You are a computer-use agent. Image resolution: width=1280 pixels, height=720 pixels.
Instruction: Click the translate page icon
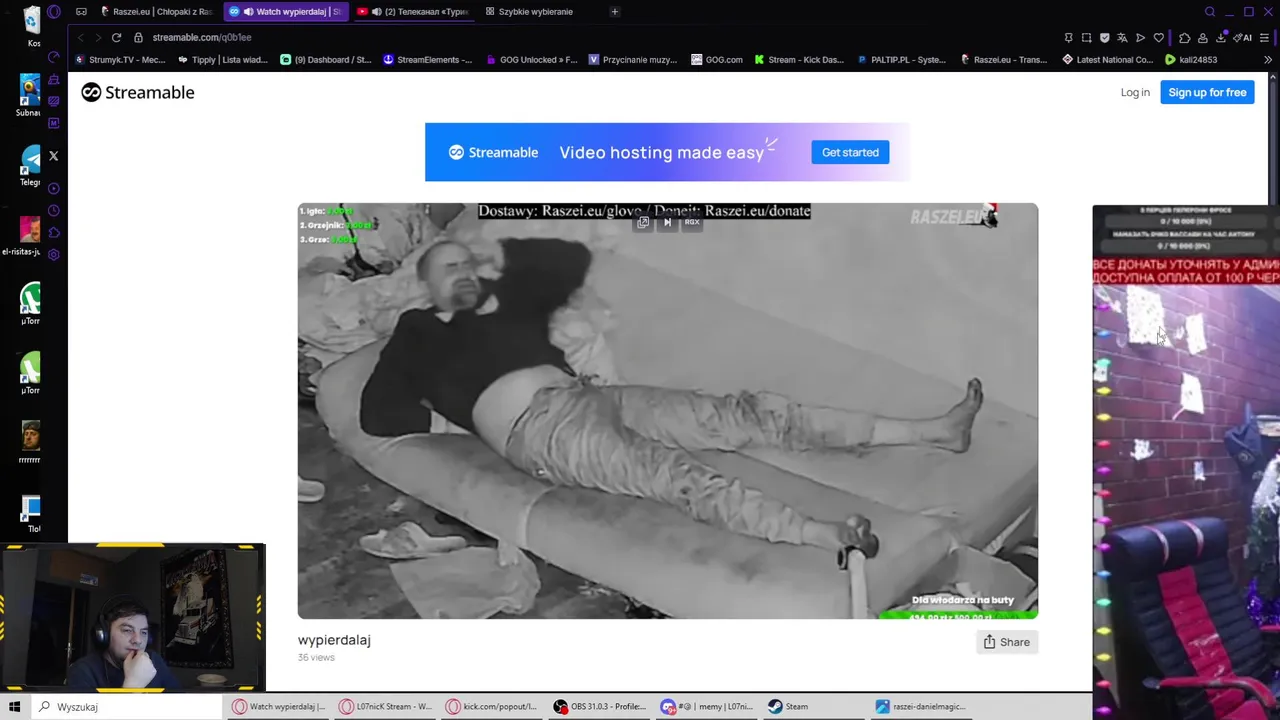(x=1122, y=37)
